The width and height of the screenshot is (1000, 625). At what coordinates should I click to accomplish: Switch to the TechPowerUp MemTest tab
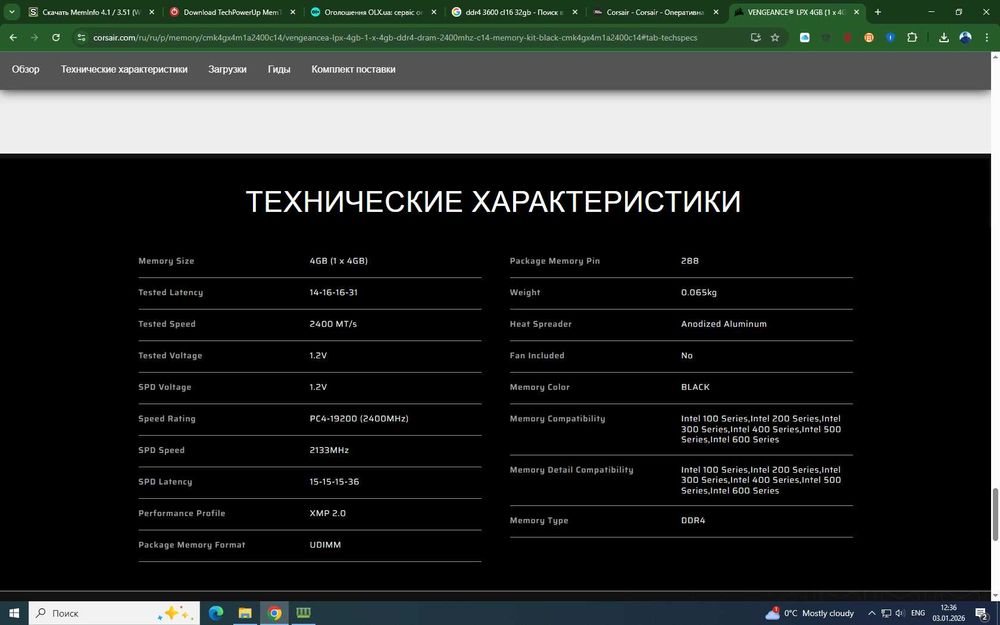click(232, 12)
